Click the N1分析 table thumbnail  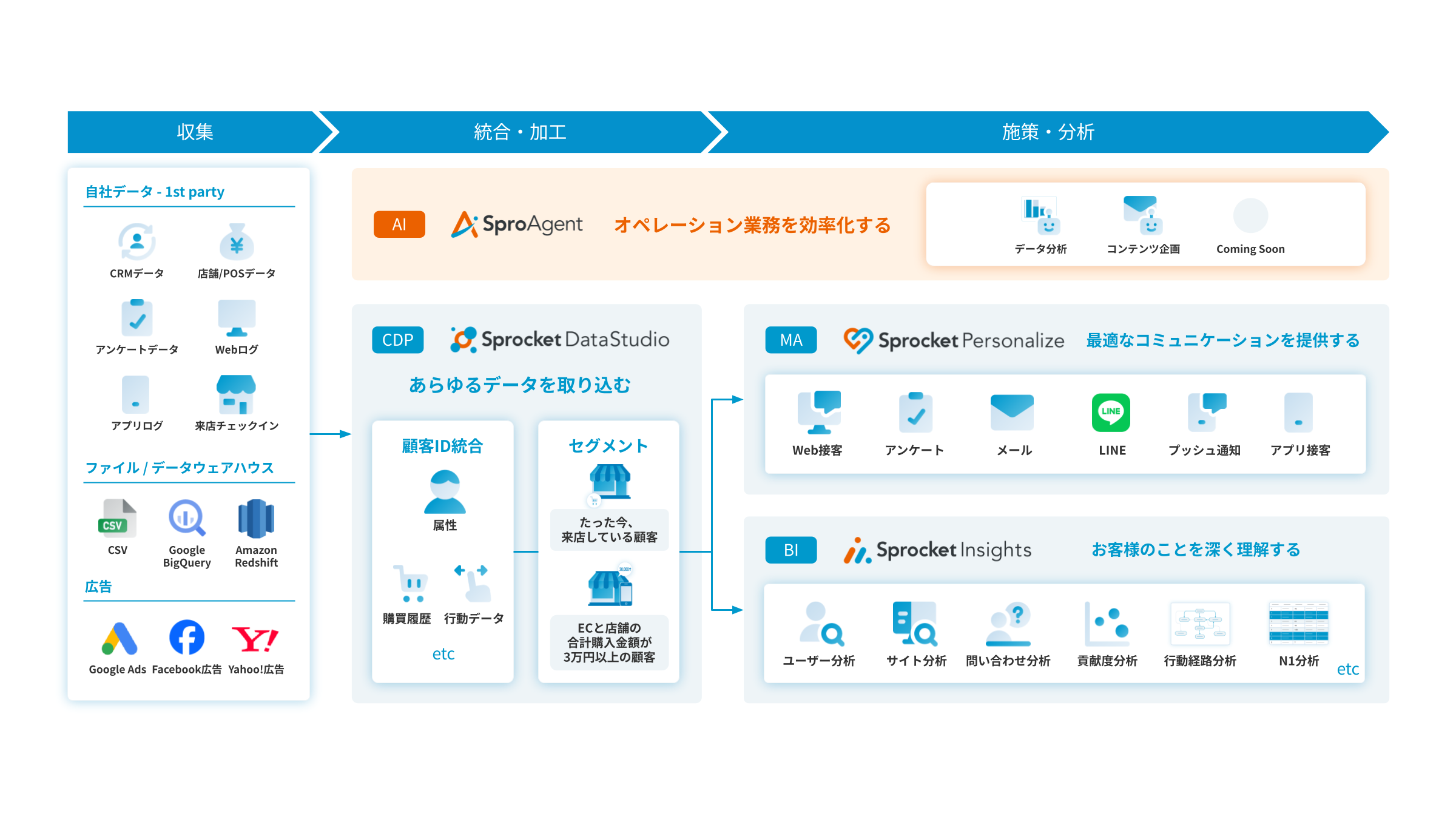[1298, 623]
